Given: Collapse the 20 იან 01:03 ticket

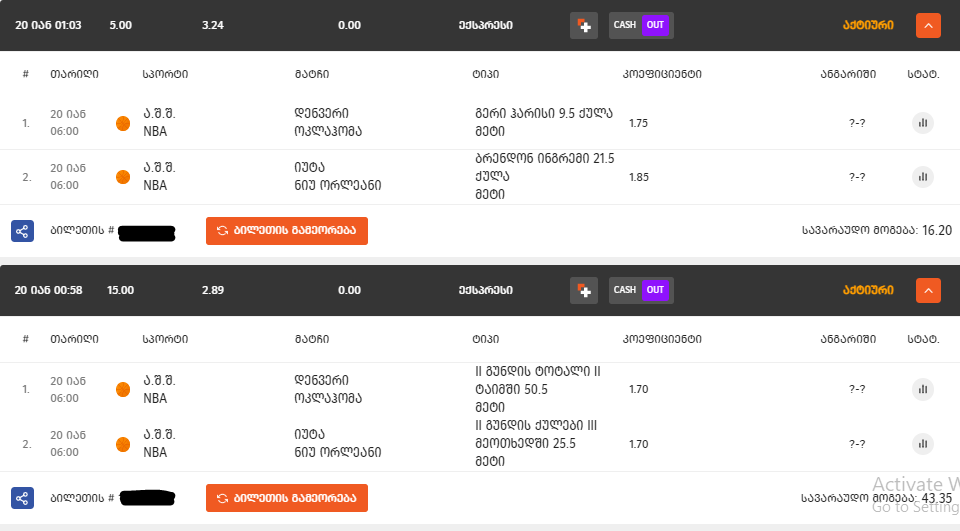Looking at the screenshot, I should (x=928, y=25).
